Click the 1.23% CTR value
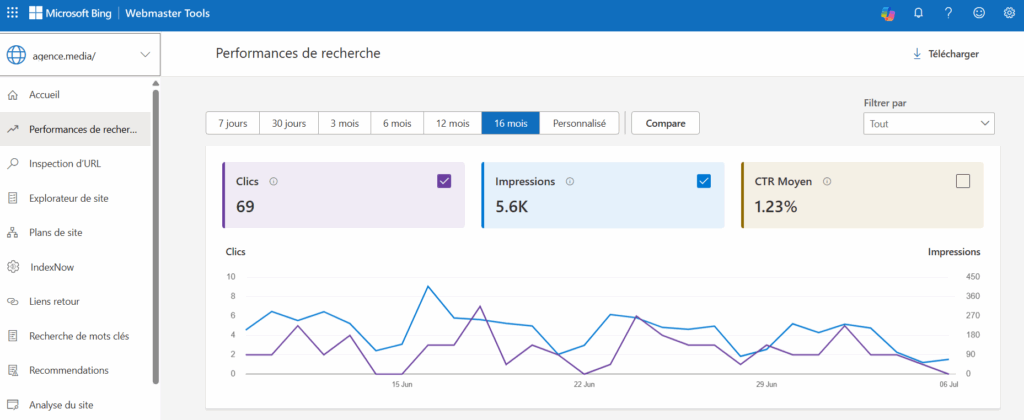Image resolution: width=1024 pixels, height=420 pixels. pos(776,207)
